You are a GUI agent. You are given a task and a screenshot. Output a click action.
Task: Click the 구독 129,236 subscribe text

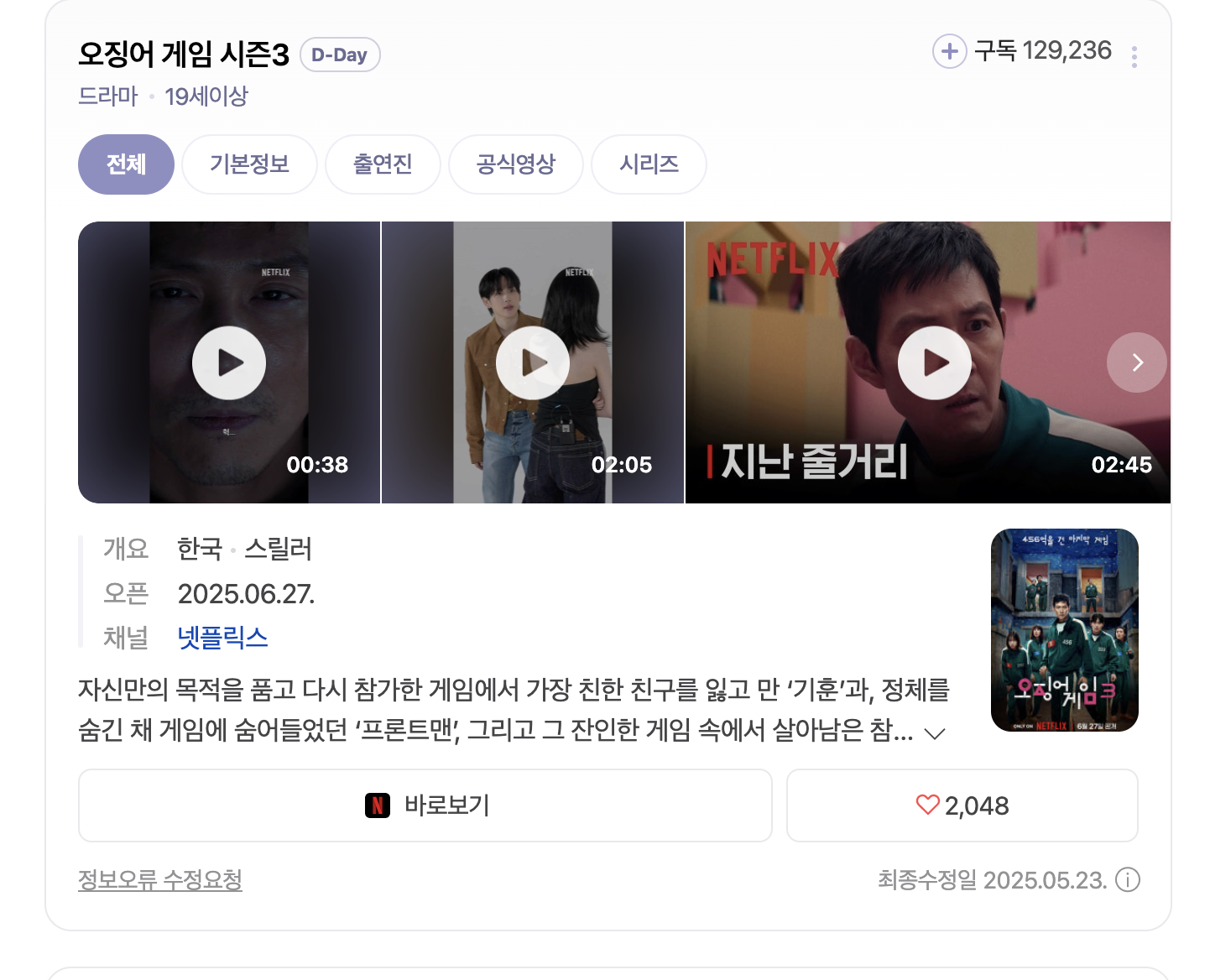click(x=1043, y=51)
